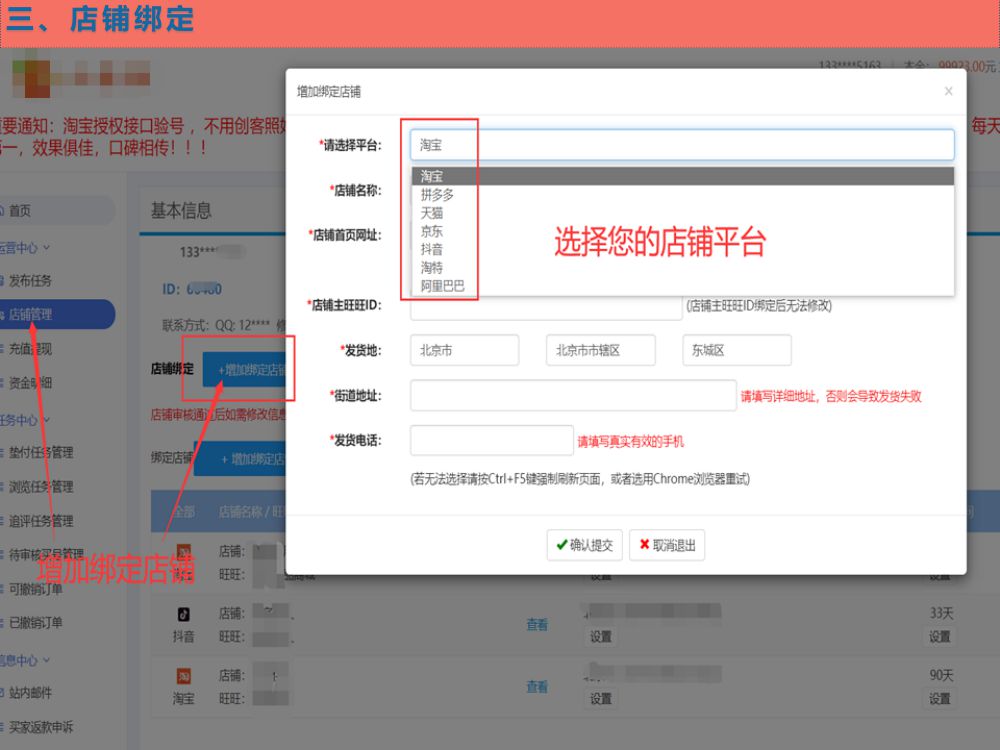Pick 淘特 in the platform dropdown list
The width and height of the screenshot is (1000, 750).
(x=682, y=268)
